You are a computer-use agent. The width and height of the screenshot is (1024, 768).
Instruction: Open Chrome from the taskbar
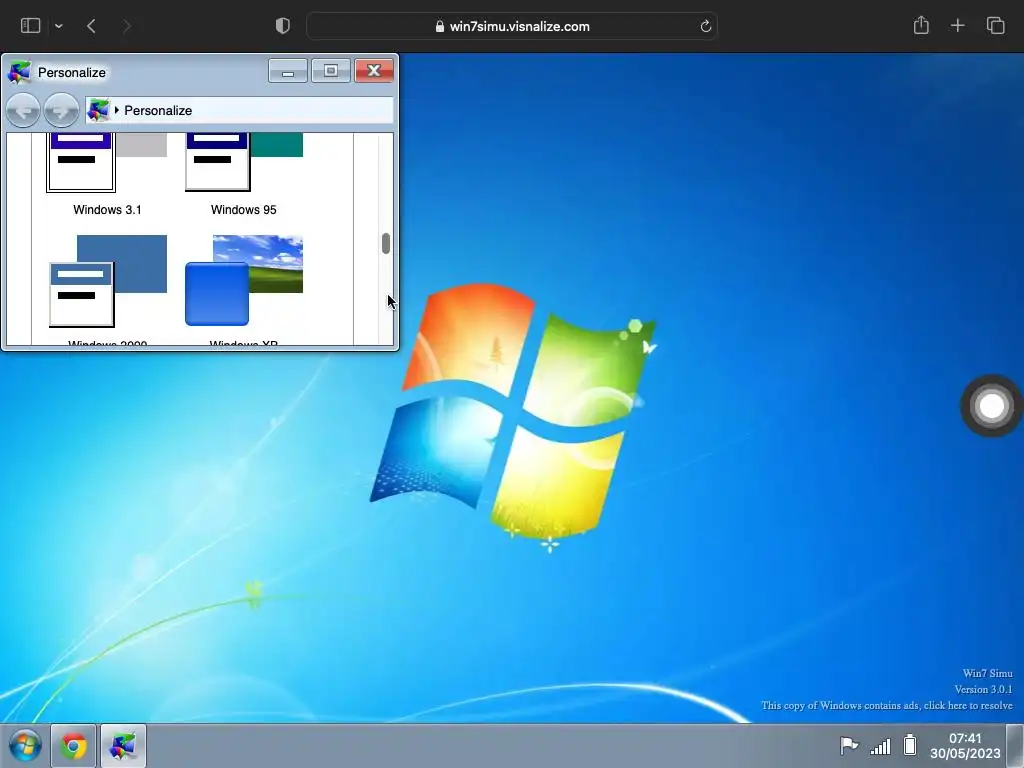[73, 745]
